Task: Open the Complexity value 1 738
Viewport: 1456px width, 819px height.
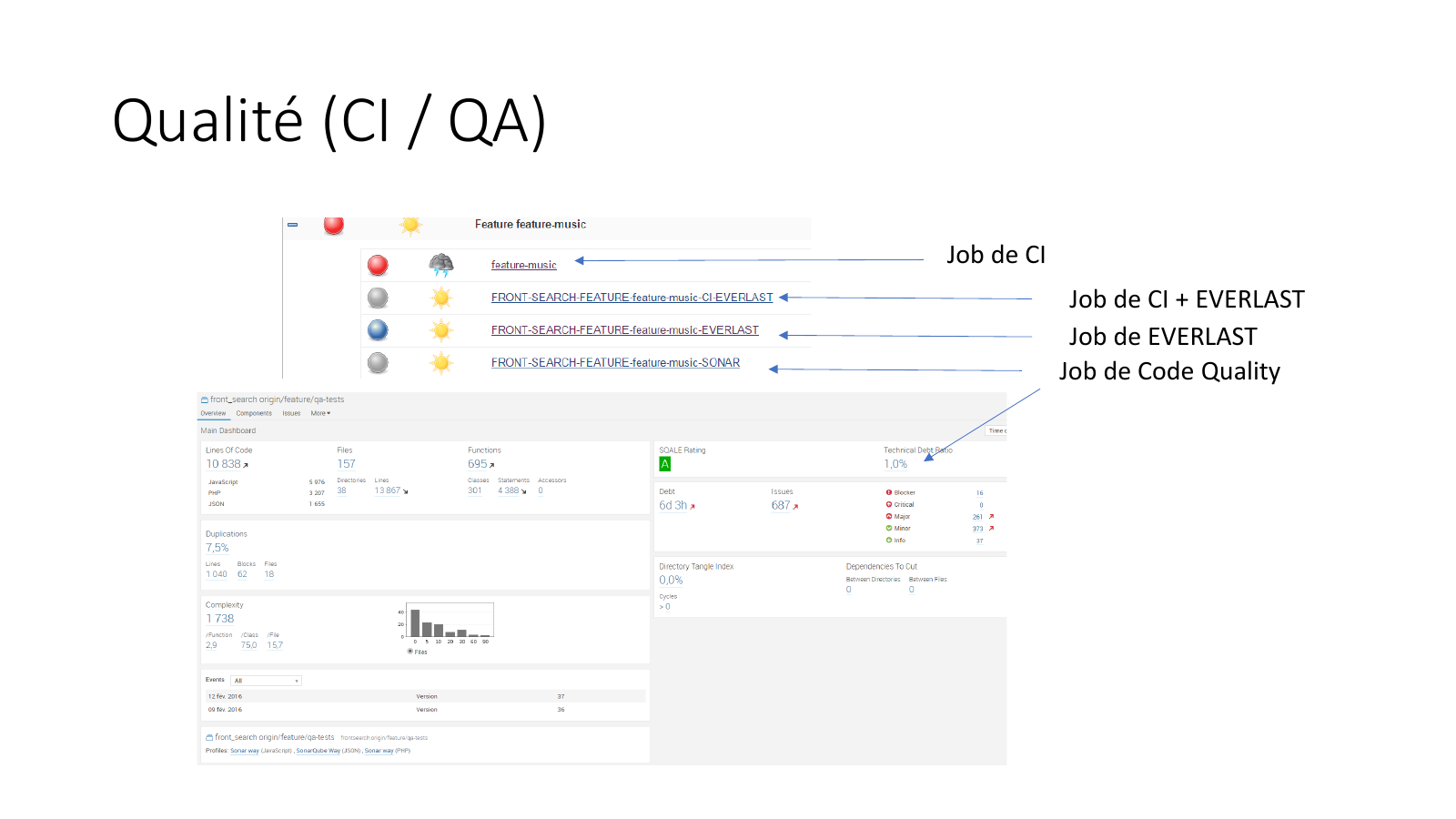Action: (x=220, y=619)
